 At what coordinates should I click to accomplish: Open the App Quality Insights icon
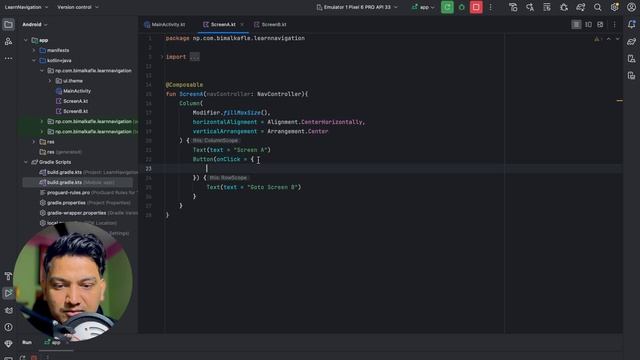(x=8, y=344)
